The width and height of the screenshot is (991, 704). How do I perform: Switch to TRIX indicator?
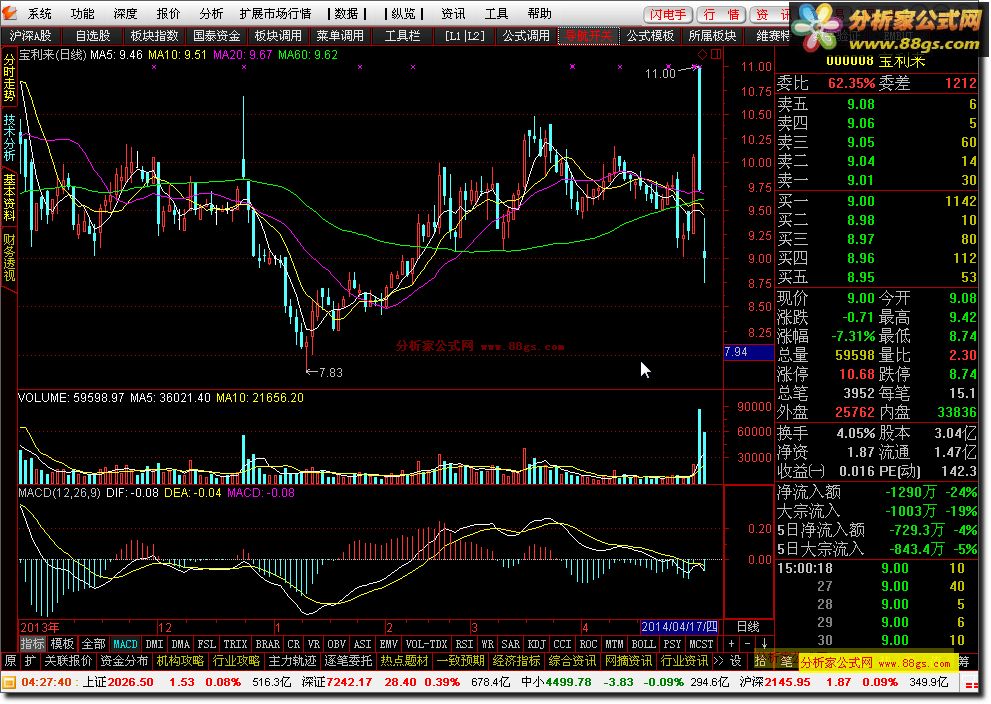pos(235,644)
